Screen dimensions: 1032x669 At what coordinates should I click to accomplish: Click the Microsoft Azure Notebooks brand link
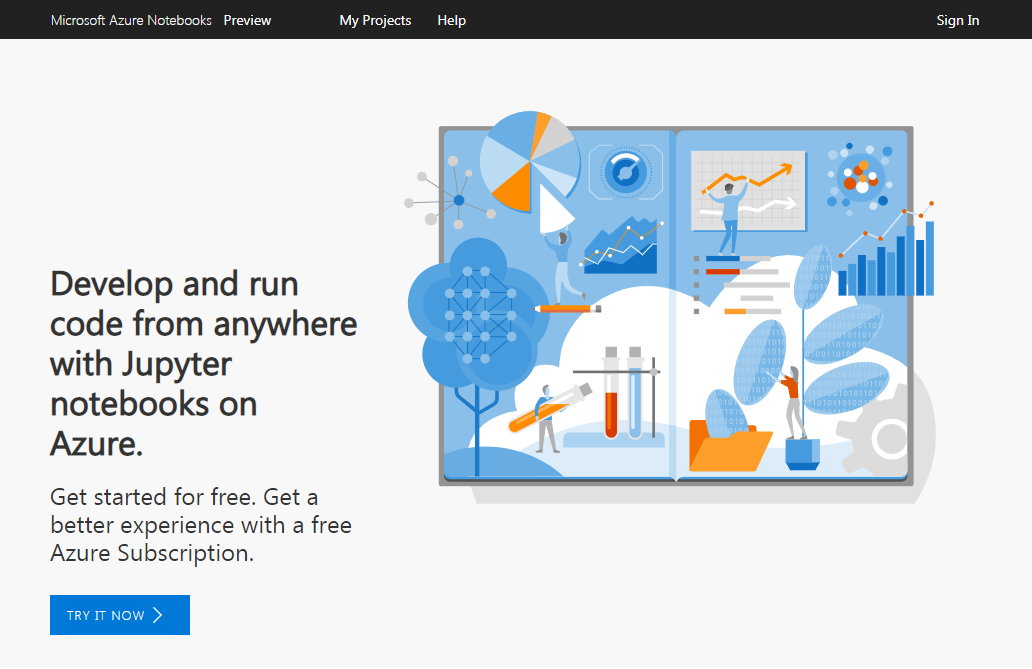[131, 20]
